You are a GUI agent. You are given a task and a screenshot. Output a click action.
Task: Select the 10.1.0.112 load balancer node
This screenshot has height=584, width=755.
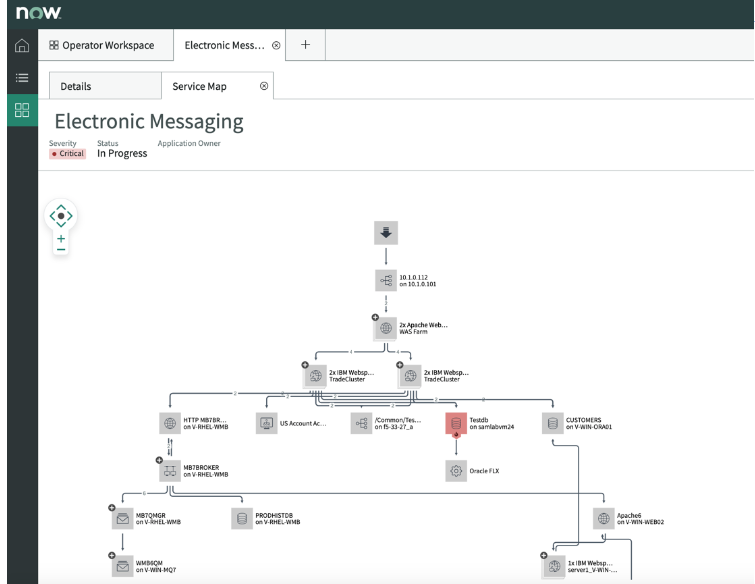tap(386, 280)
